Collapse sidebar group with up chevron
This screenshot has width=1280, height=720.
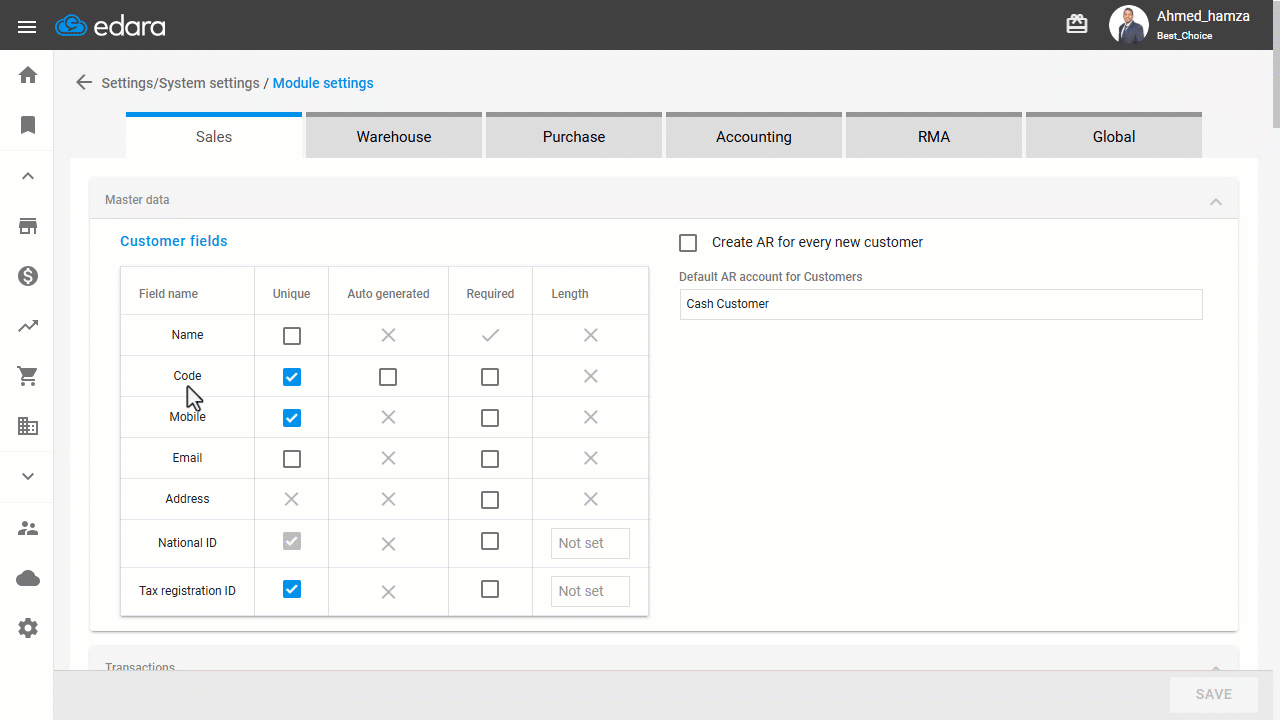[28, 176]
